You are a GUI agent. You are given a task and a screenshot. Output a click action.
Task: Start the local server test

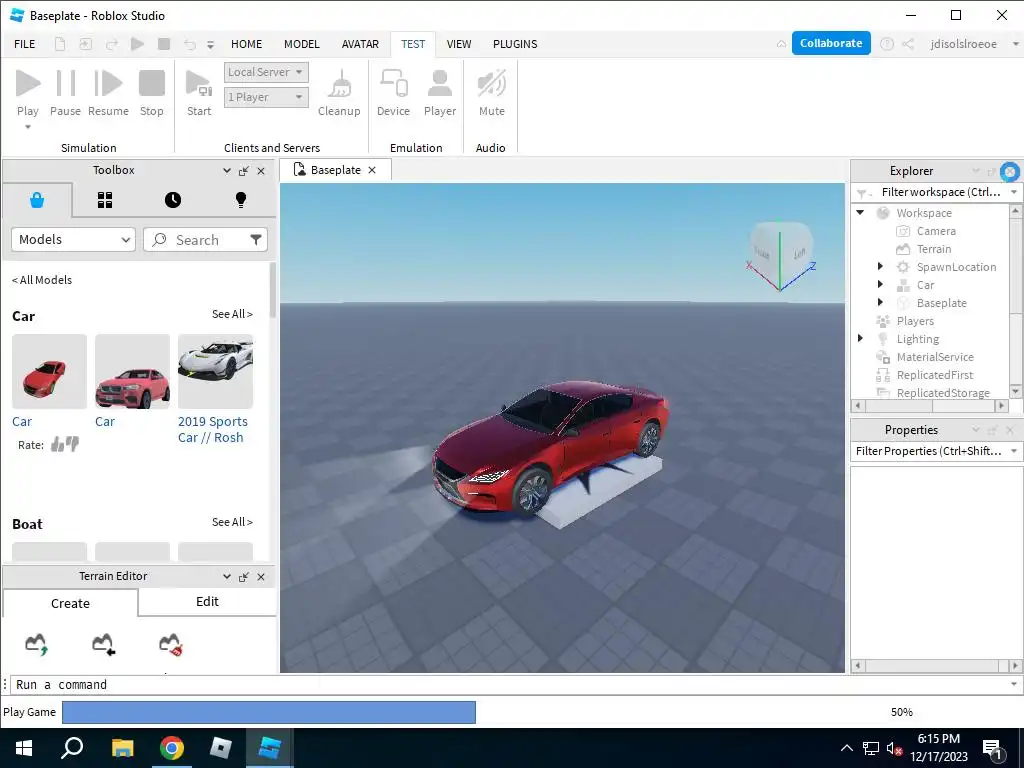coord(199,93)
